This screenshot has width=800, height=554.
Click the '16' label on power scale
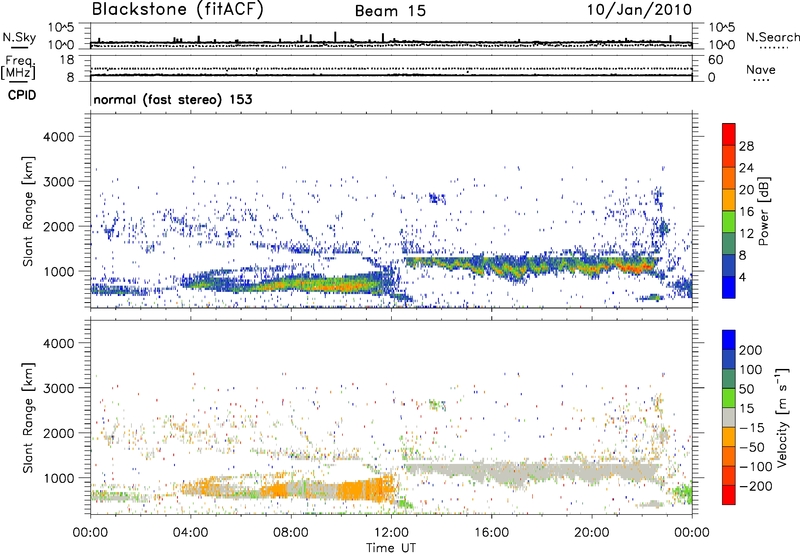click(746, 212)
